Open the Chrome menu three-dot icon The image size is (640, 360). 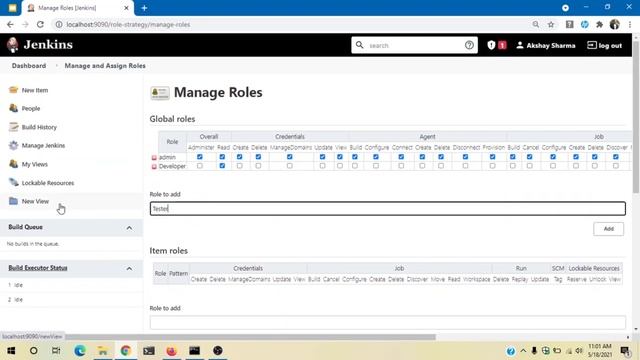(x=630, y=24)
